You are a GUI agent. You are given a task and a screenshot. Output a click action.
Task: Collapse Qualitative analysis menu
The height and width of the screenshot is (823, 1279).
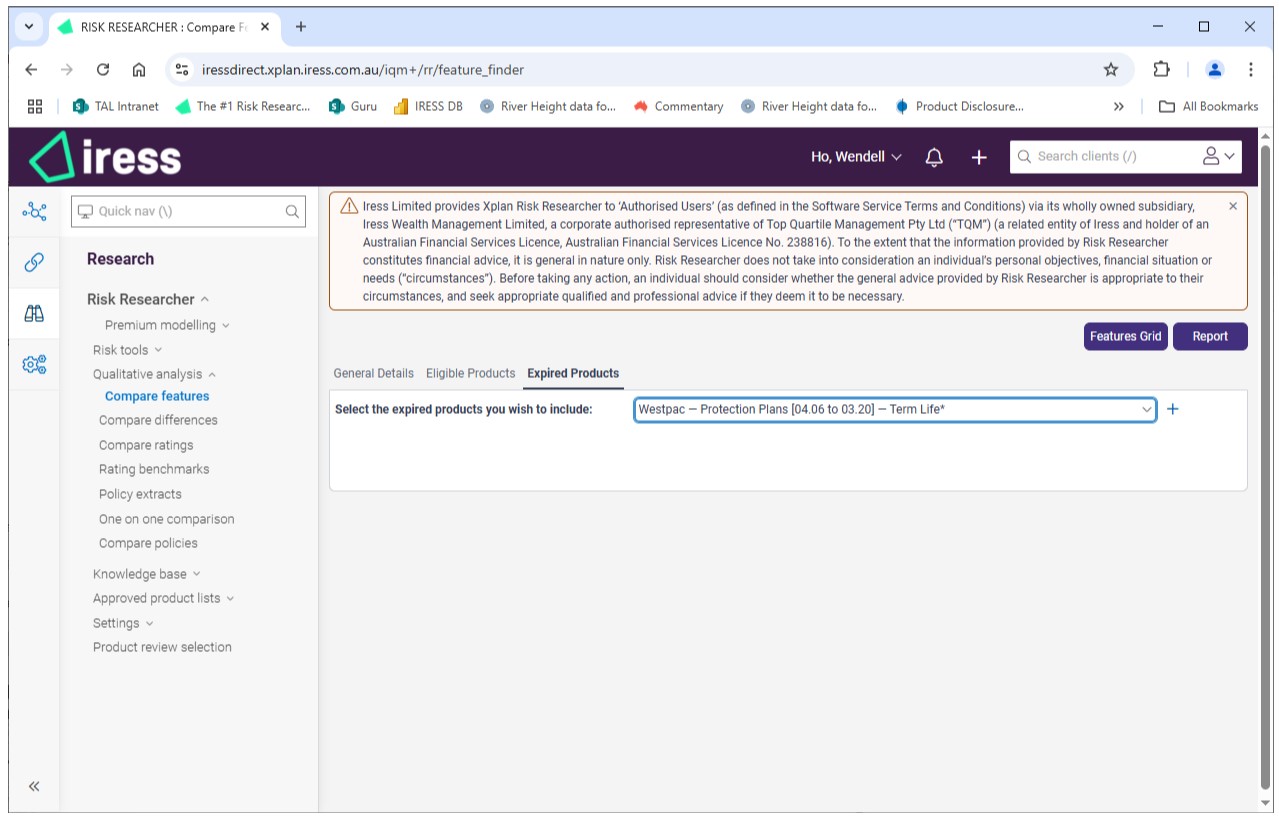pos(154,374)
